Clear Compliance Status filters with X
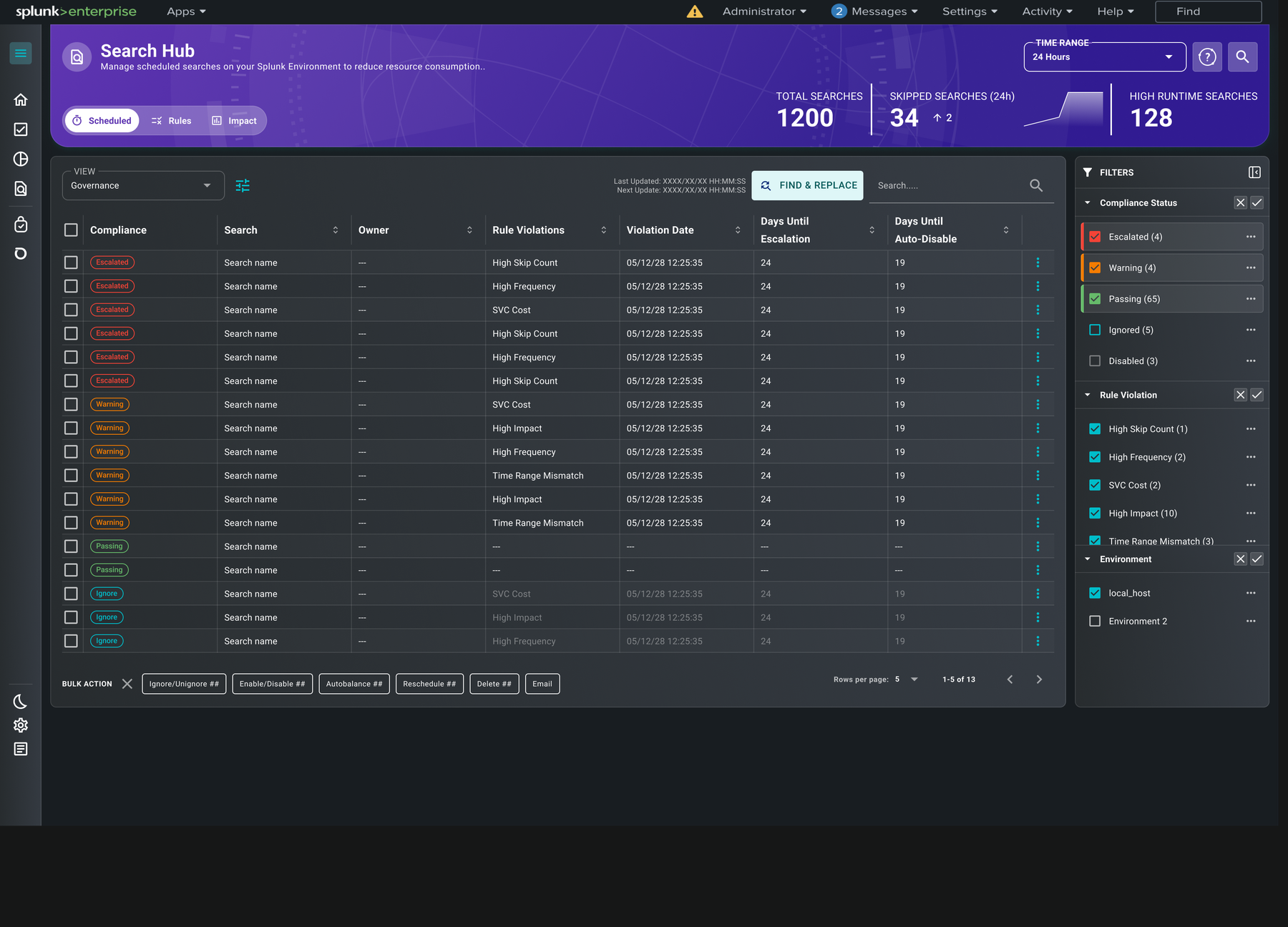This screenshot has height=927, width=1288. tap(1241, 203)
